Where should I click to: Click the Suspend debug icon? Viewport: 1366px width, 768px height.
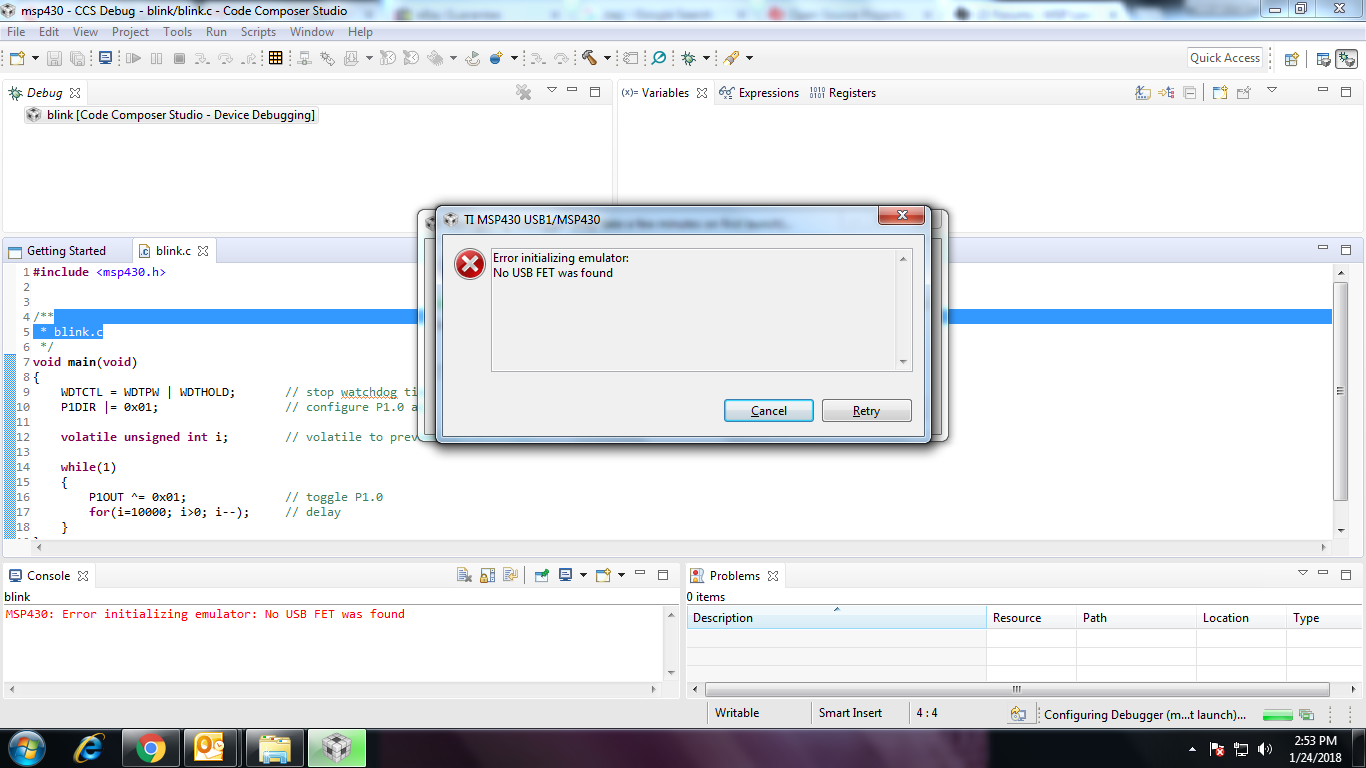tap(156, 58)
